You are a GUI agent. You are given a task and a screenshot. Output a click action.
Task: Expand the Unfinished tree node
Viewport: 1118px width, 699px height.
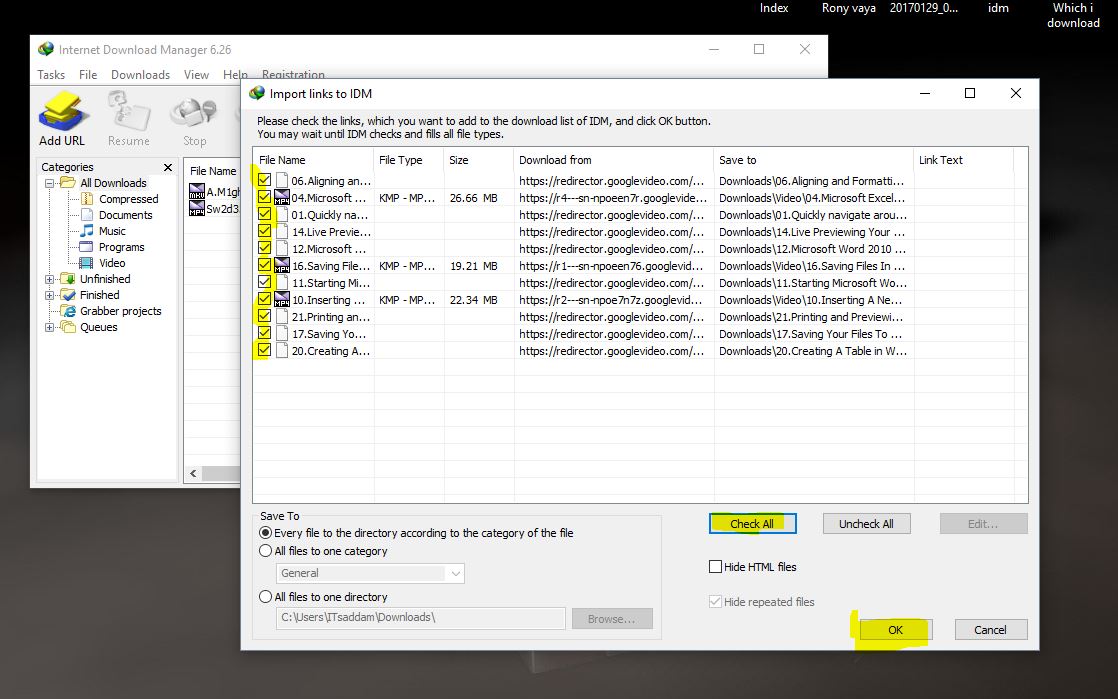50,279
